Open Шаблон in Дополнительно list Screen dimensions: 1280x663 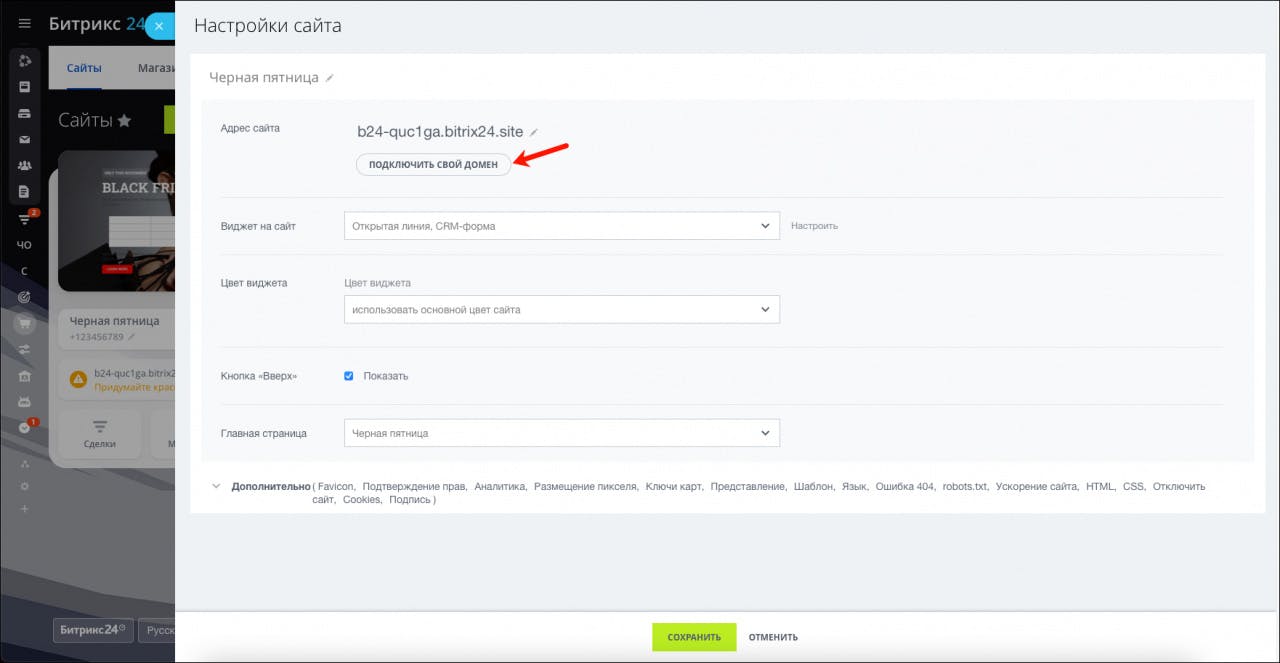815,487
